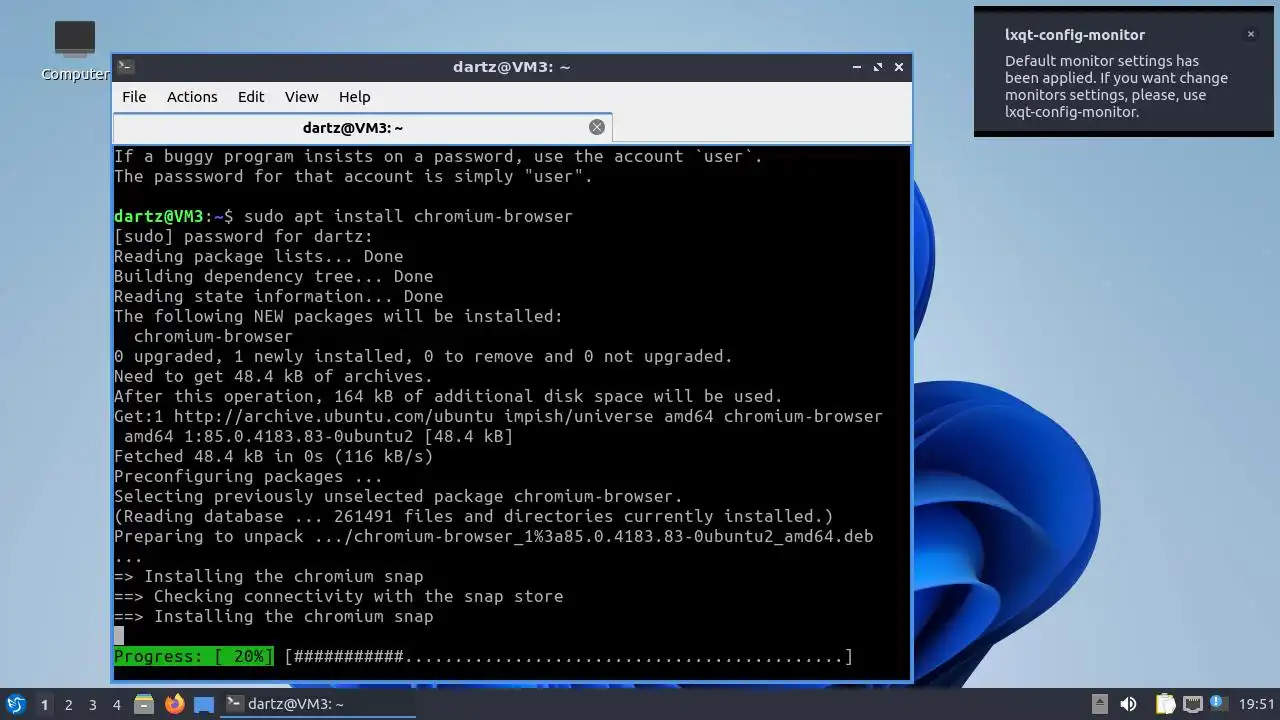Screen dimensions: 1280x720
Task: Launch Firefox from the panel
Action: [174, 704]
